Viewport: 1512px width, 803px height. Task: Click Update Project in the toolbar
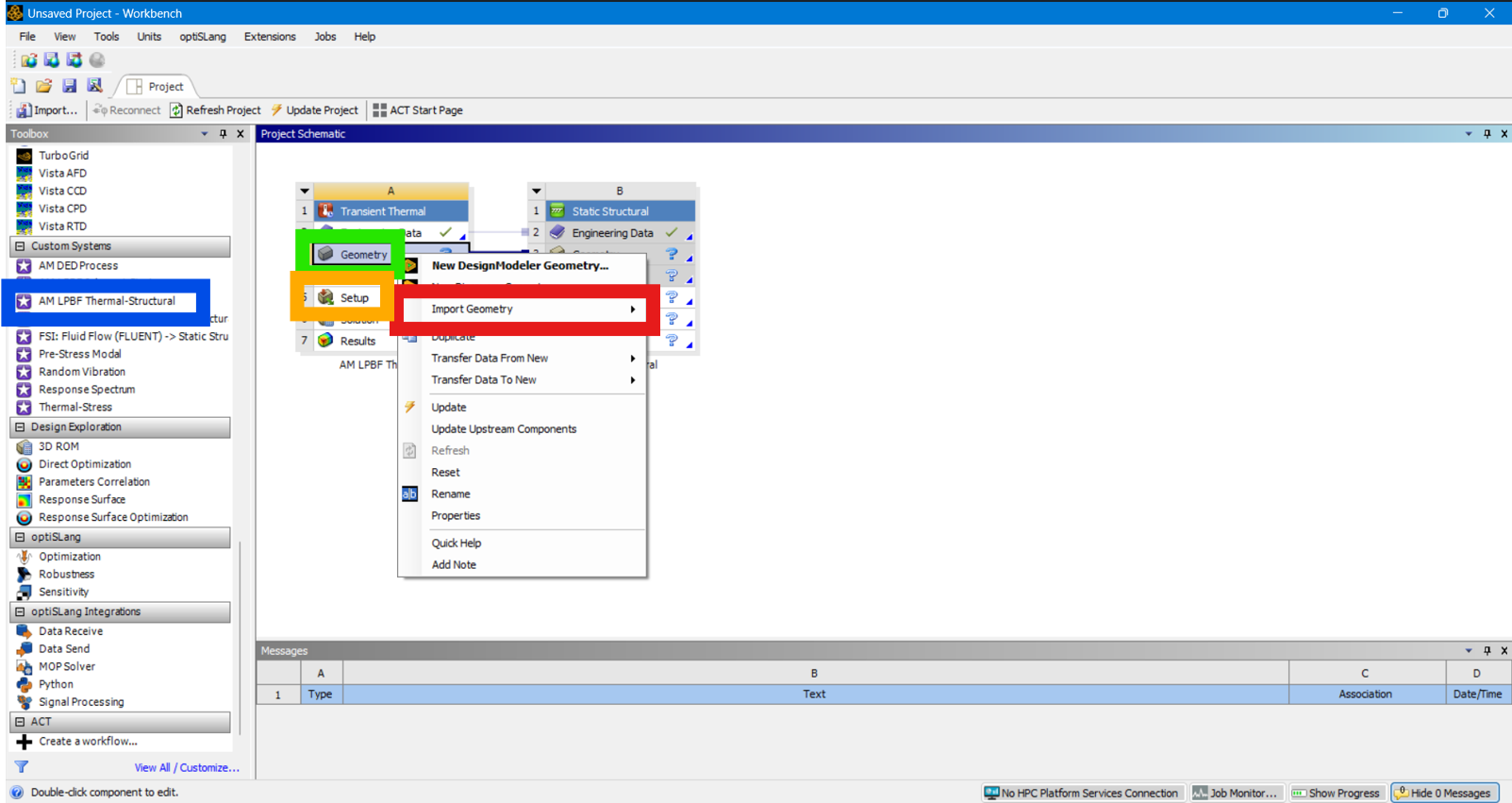click(315, 110)
